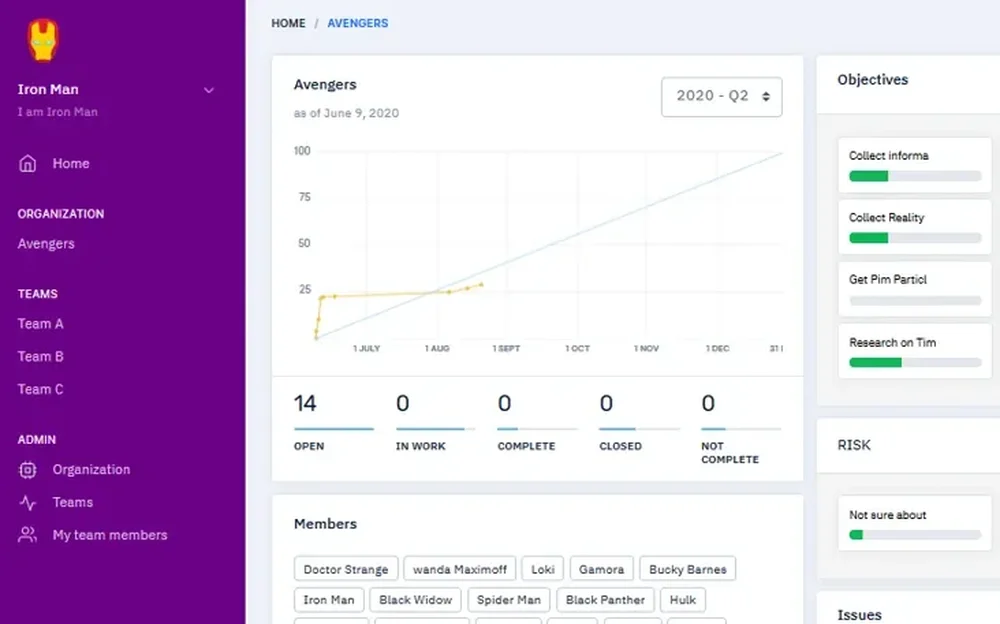Select the Doctor Strange member chip
1000x624 pixels.
click(x=346, y=568)
